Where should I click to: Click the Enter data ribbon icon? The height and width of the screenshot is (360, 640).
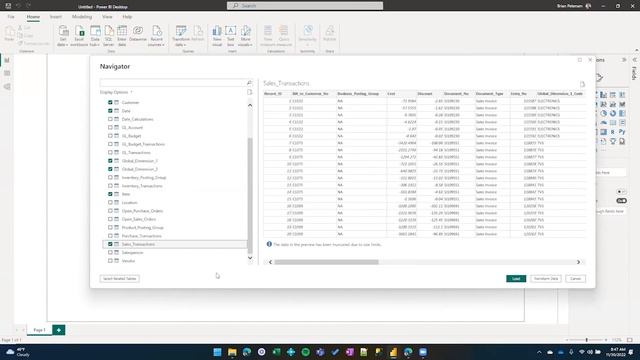pos(122,31)
